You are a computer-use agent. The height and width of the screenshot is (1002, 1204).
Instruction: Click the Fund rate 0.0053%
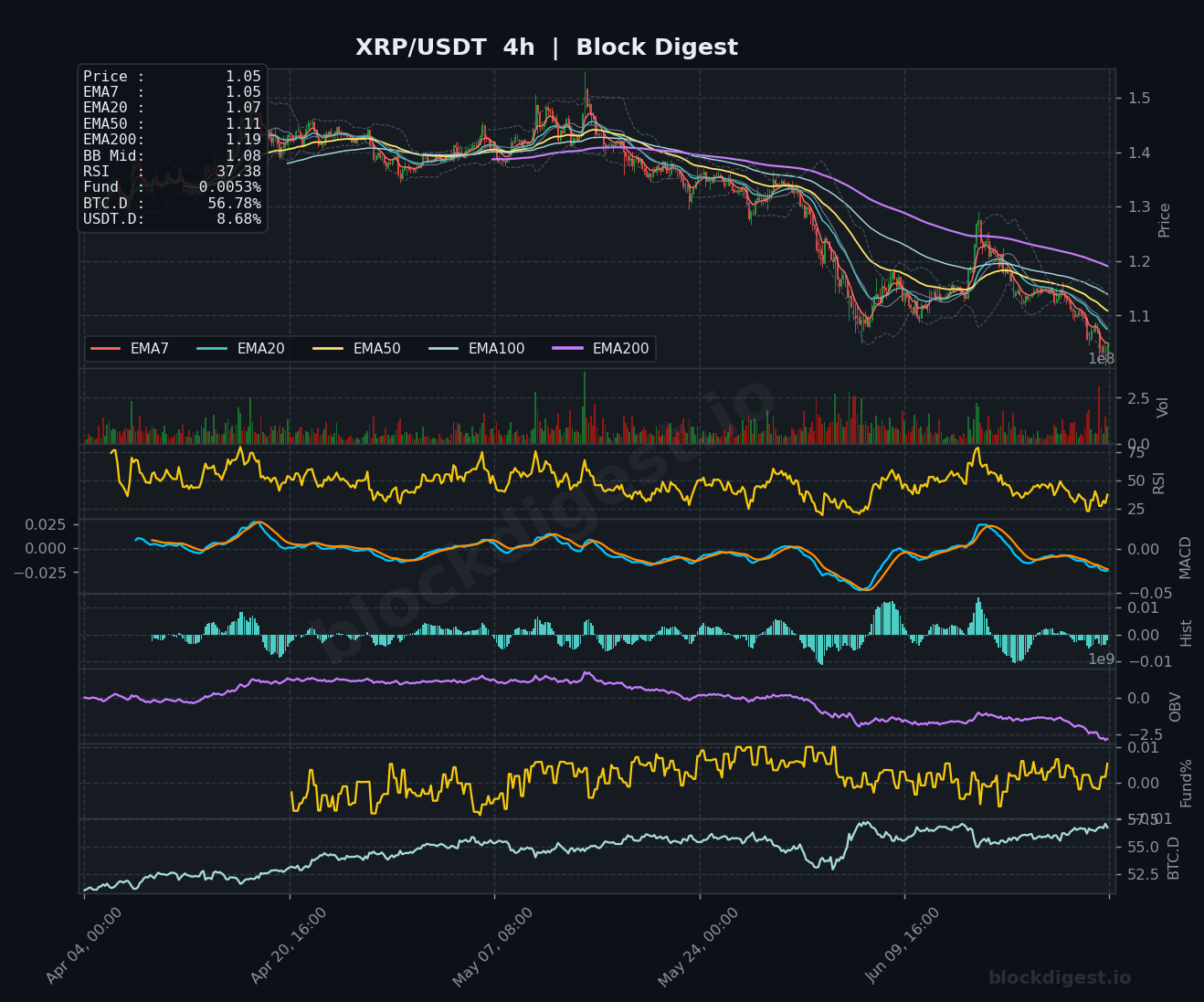point(229,187)
